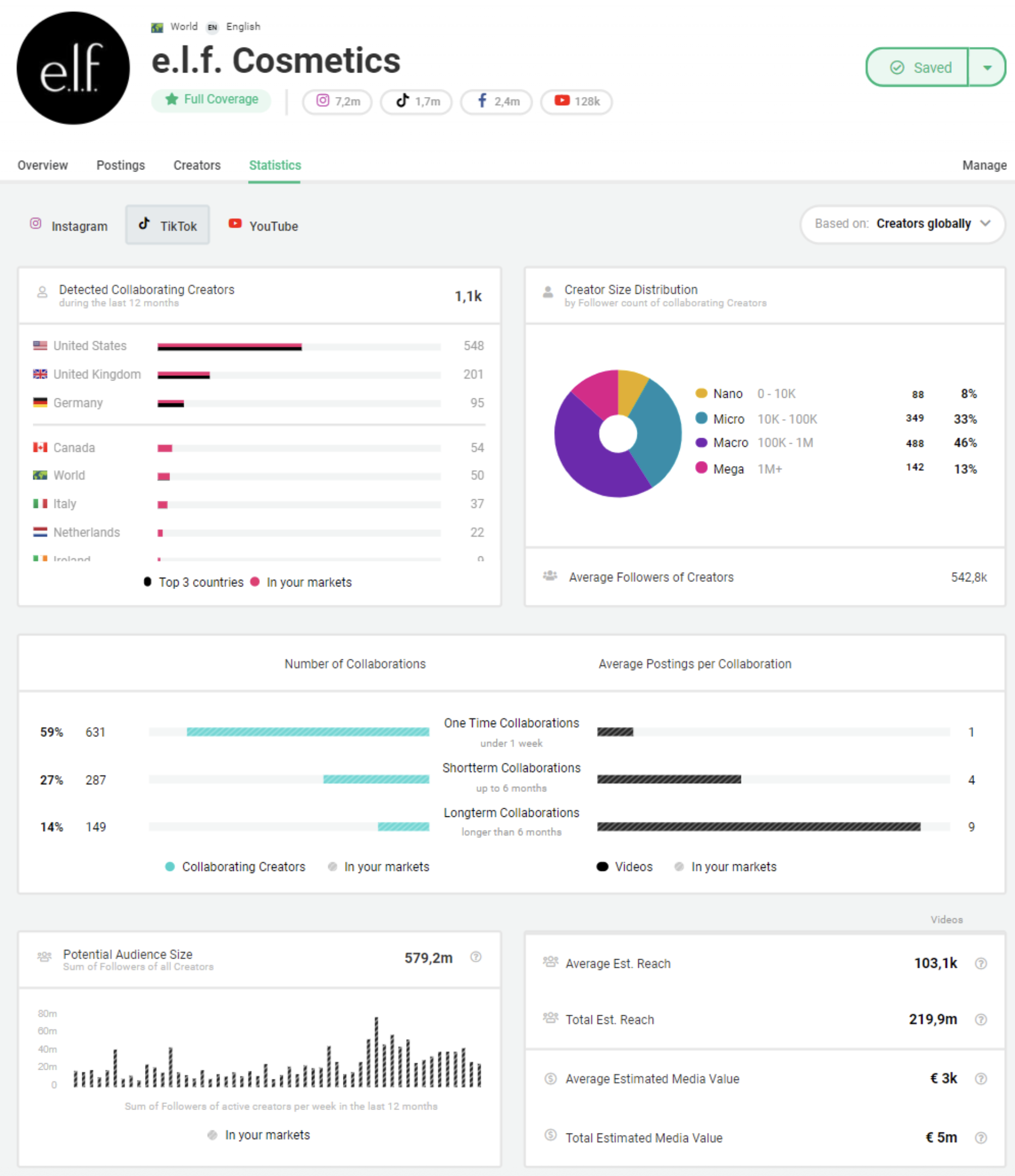Switch to the Postings tab
The height and width of the screenshot is (1176, 1015).
tap(120, 165)
